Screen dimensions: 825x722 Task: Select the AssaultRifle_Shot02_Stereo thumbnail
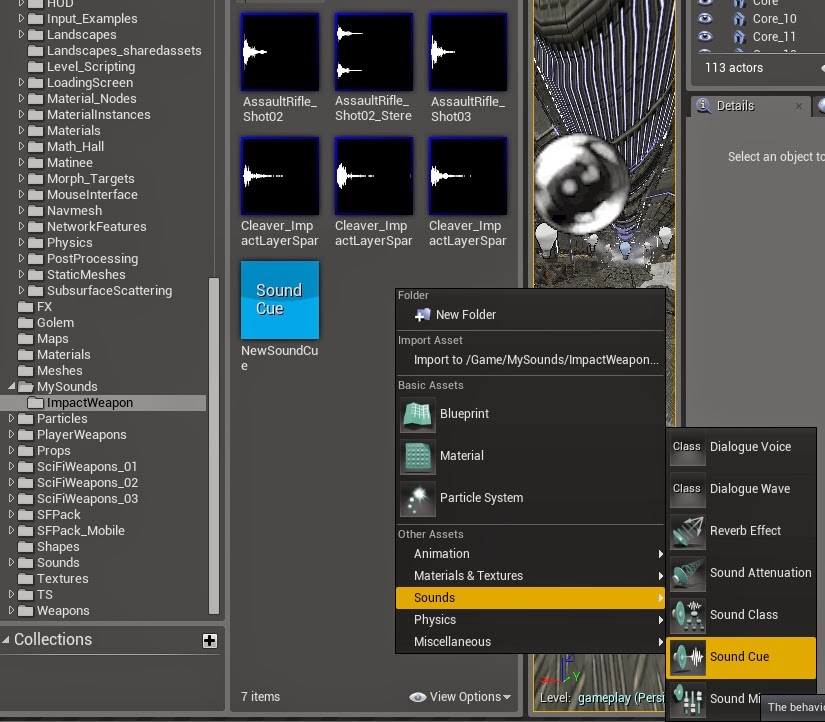[x=374, y=52]
